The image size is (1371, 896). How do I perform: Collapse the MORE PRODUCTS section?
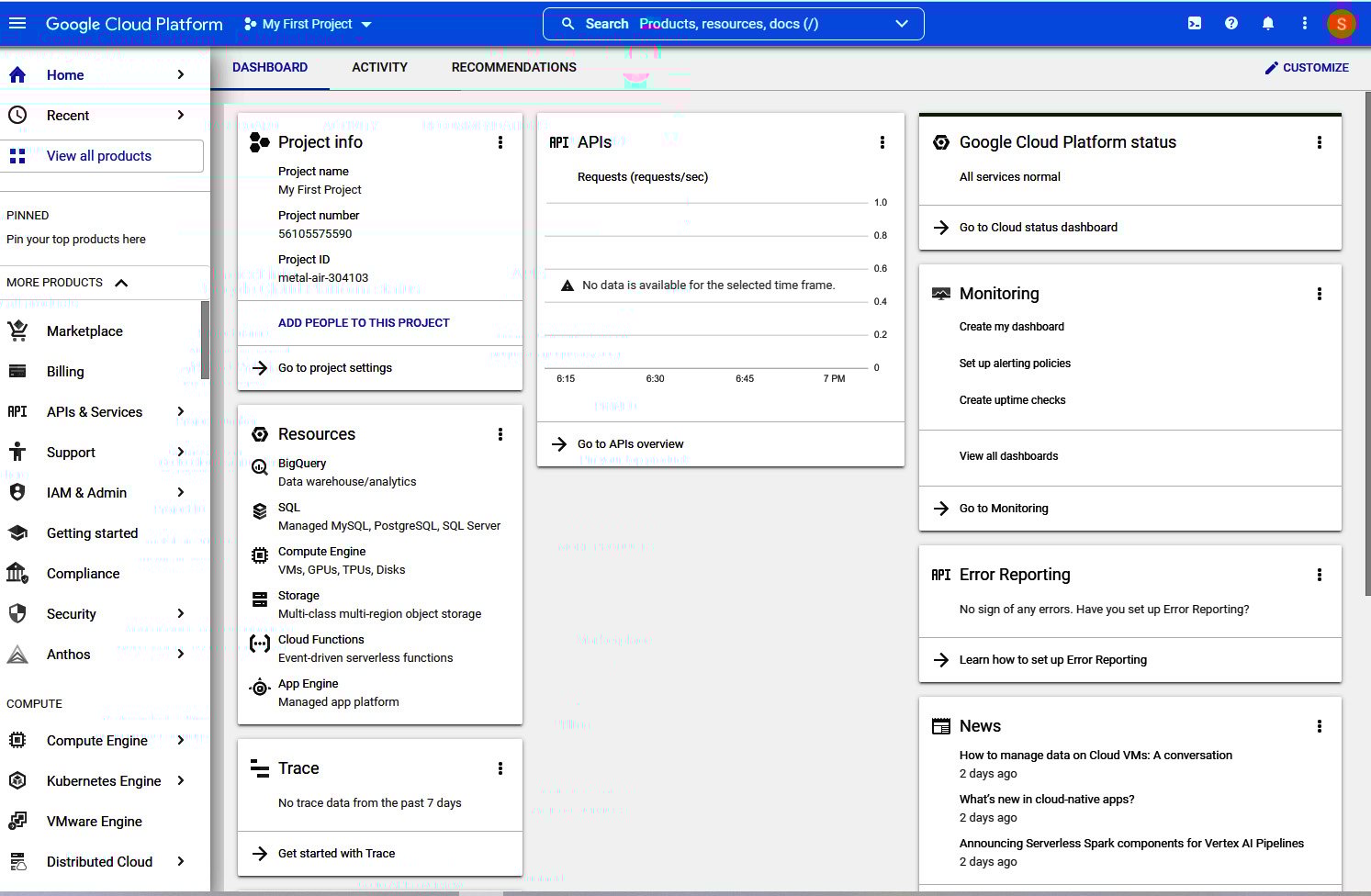(x=121, y=283)
